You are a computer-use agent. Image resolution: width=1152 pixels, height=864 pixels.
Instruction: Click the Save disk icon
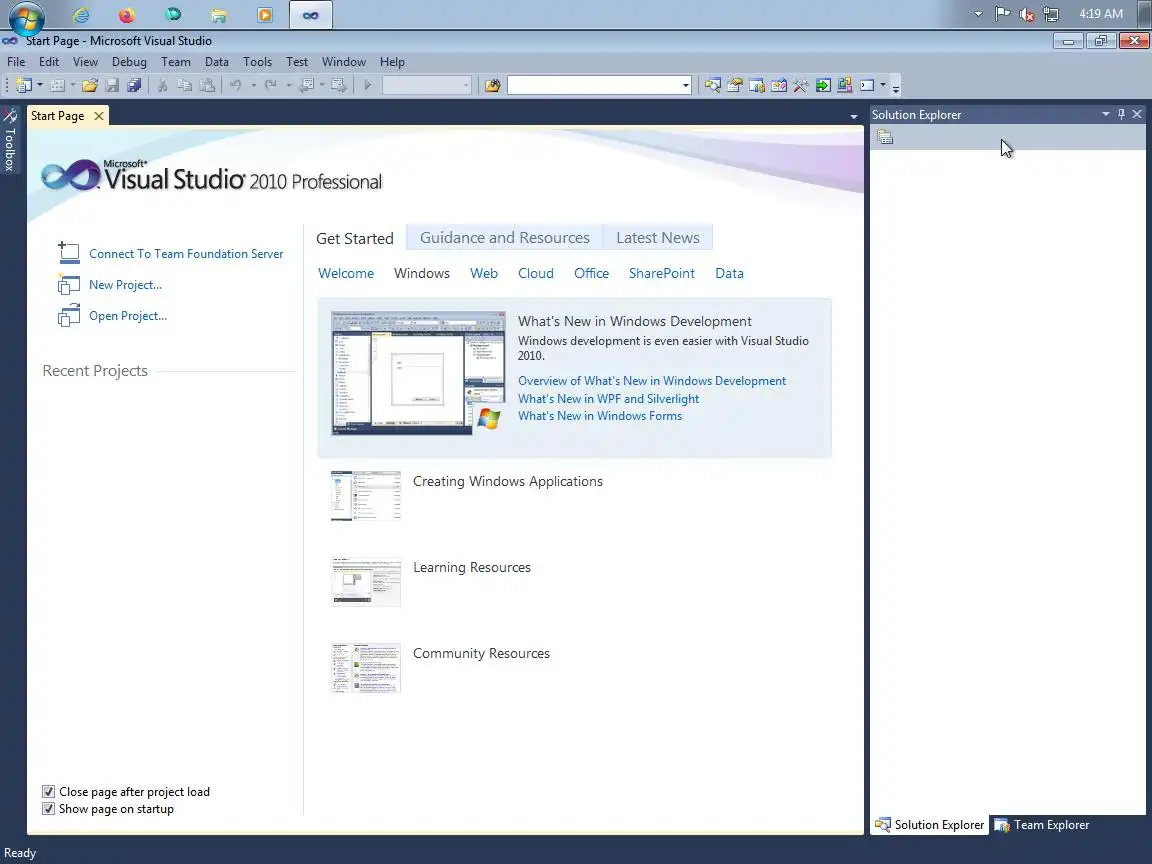(x=112, y=85)
